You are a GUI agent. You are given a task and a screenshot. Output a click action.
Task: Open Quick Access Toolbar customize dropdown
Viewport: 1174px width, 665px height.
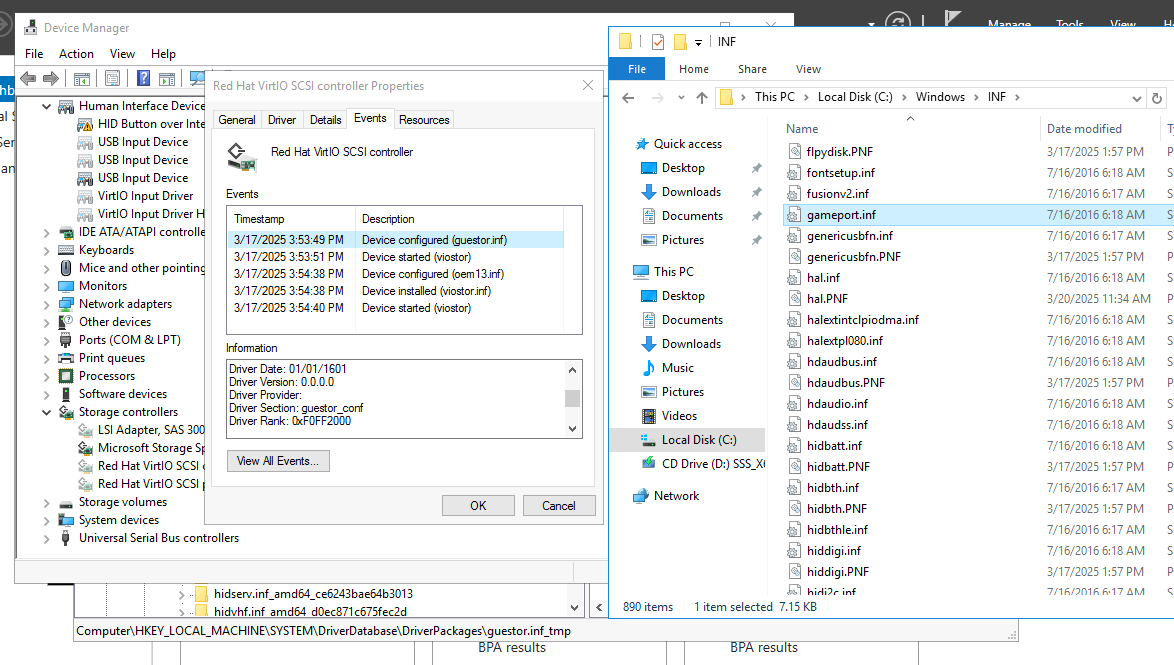698,43
